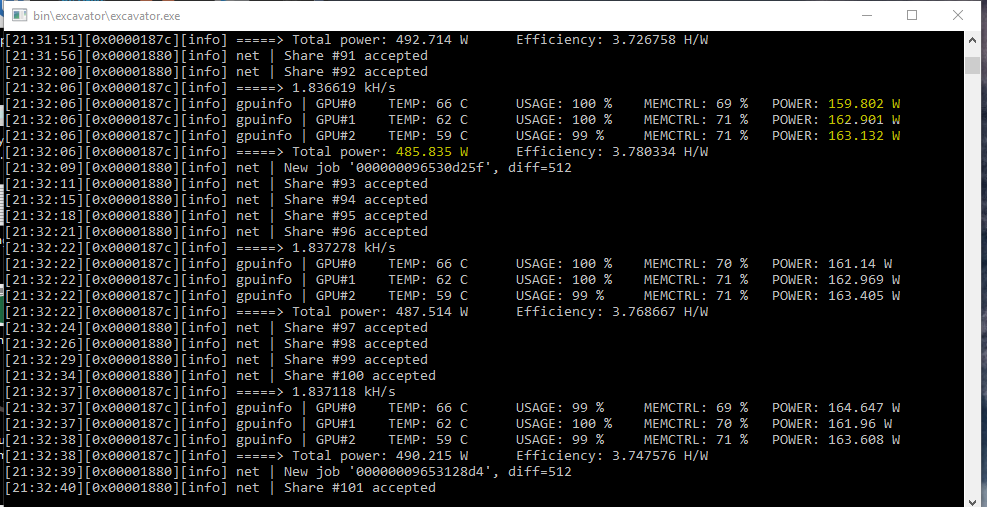Click total power 490.215 W

432,456
